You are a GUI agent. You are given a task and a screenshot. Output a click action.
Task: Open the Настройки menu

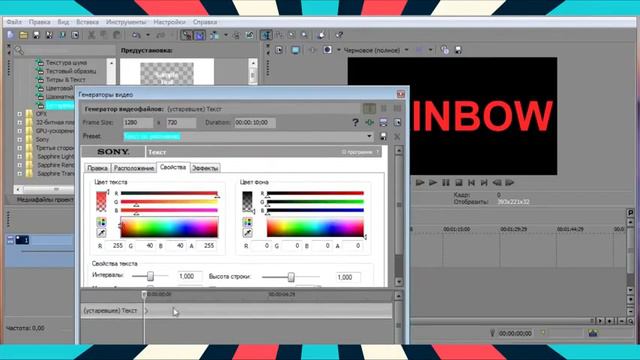pos(169,22)
